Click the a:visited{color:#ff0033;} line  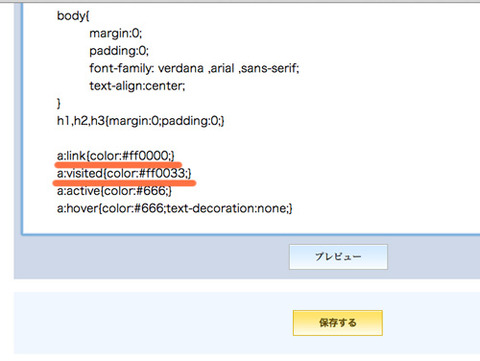click(x=124, y=173)
